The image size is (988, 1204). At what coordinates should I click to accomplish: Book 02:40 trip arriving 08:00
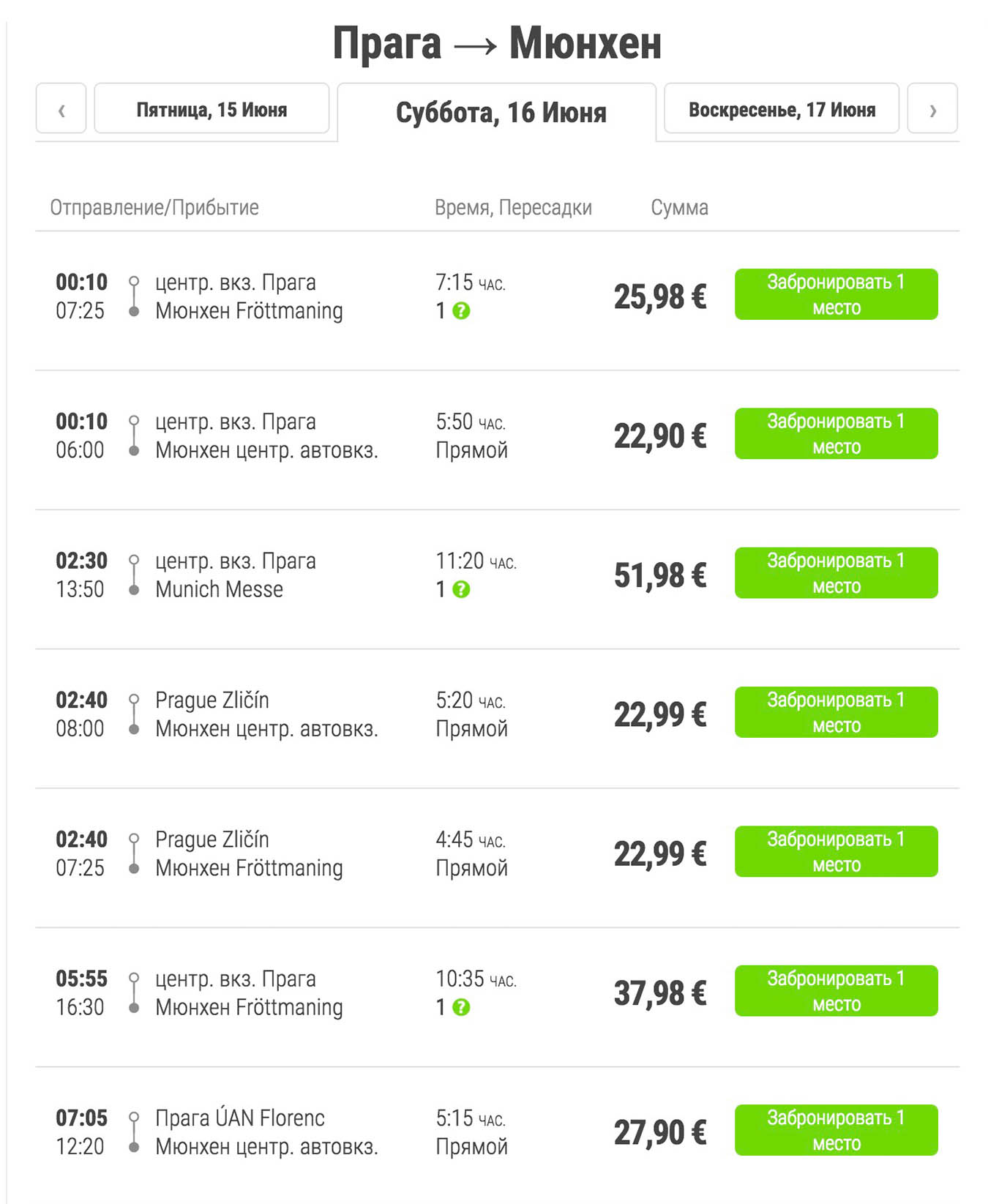coord(836,712)
